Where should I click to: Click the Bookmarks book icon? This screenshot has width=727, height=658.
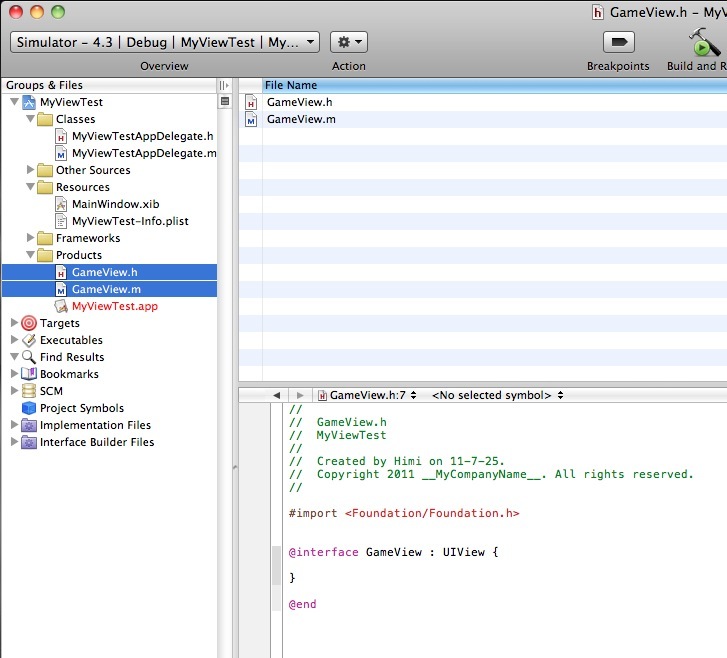click(x=29, y=374)
